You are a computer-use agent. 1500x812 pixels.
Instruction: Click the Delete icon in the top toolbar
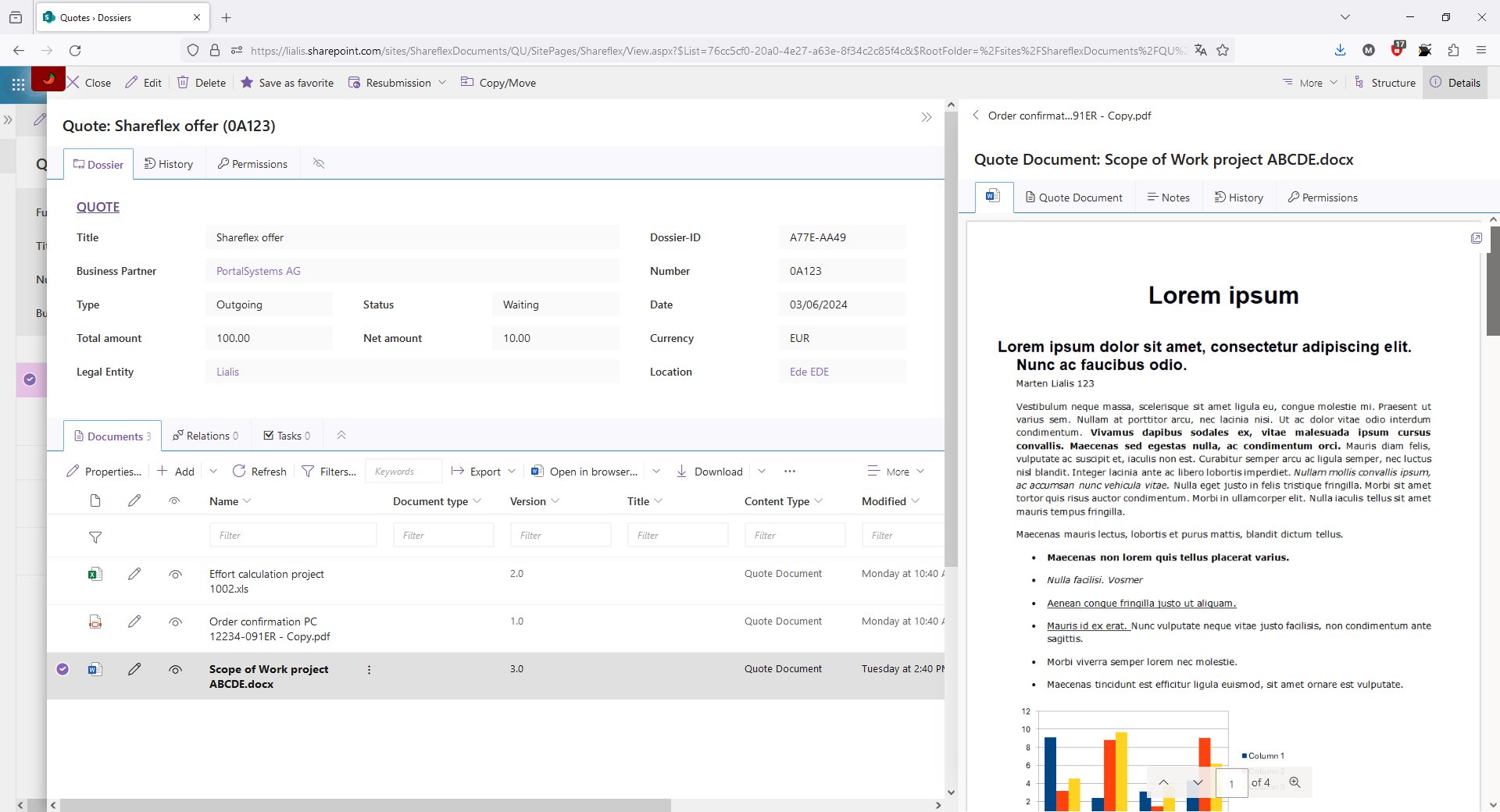pos(183,82)
